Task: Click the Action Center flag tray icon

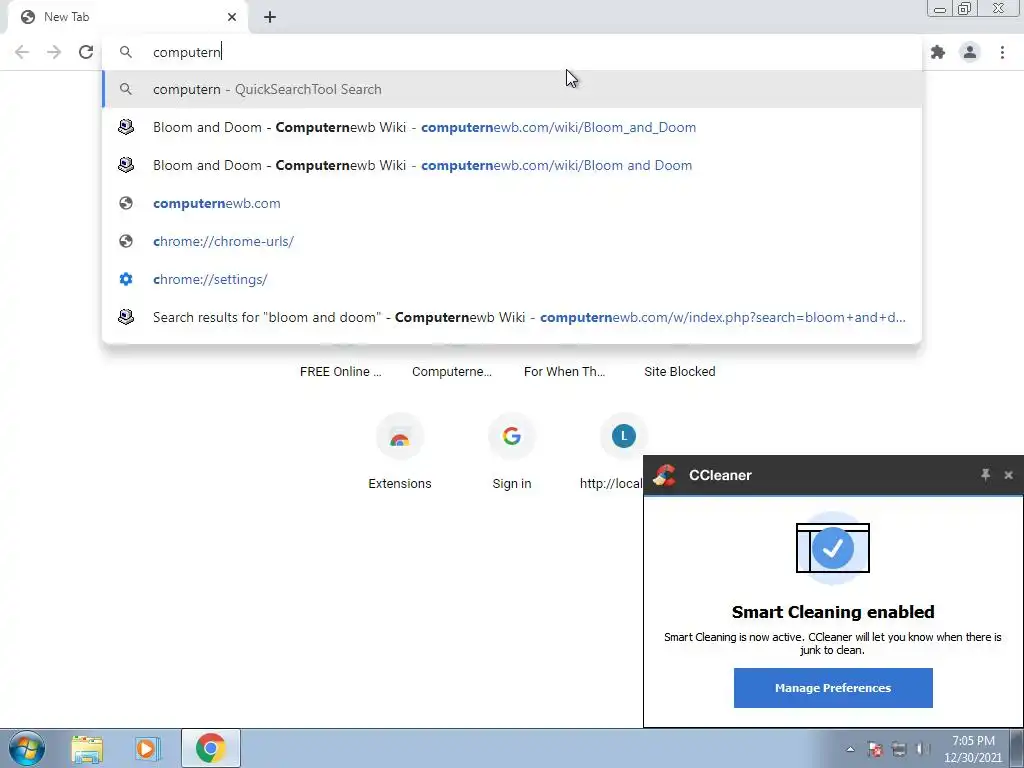Action: (875, 749)
